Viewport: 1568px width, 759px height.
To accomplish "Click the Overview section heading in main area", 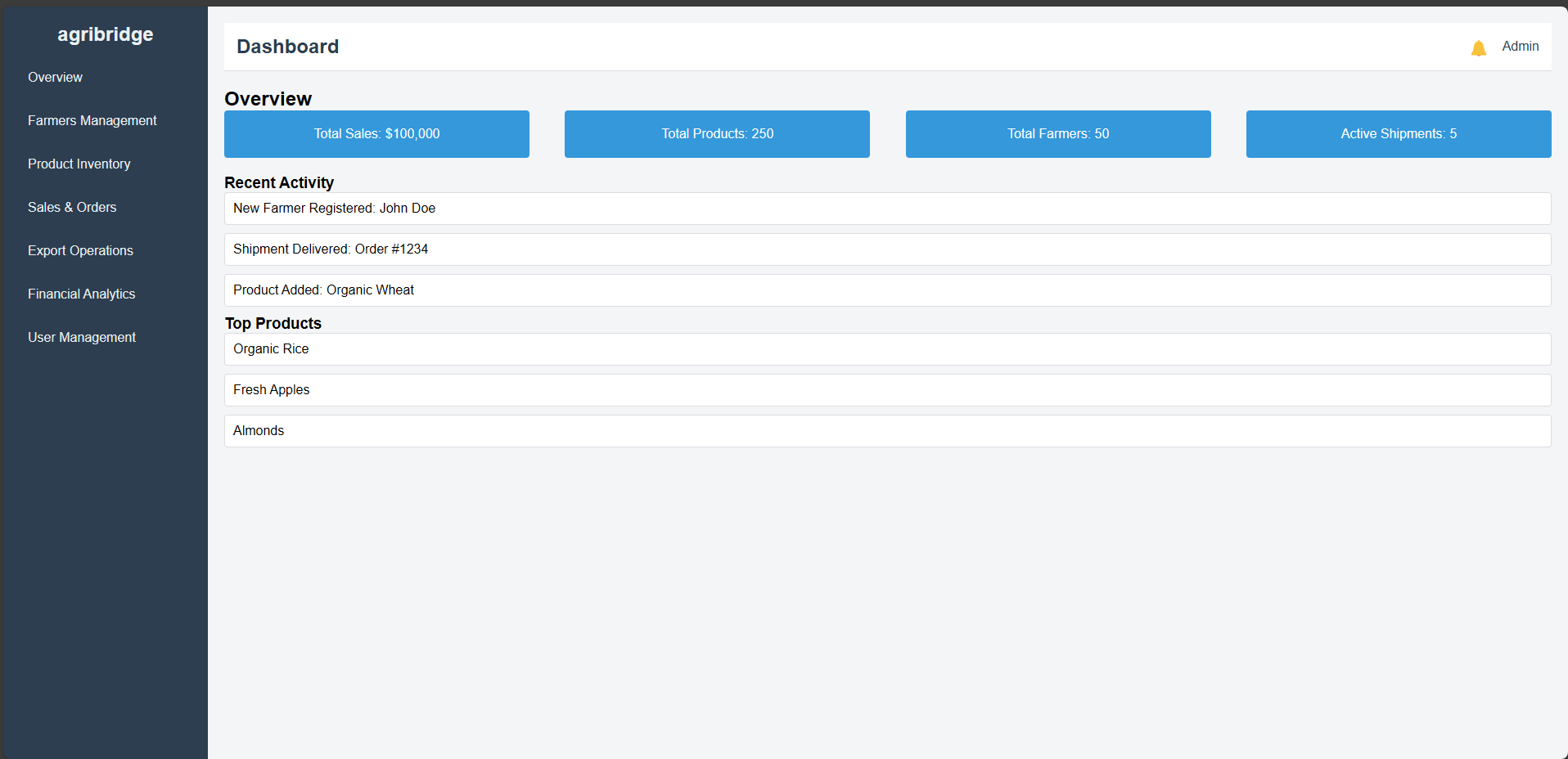I will pos(268,99).
